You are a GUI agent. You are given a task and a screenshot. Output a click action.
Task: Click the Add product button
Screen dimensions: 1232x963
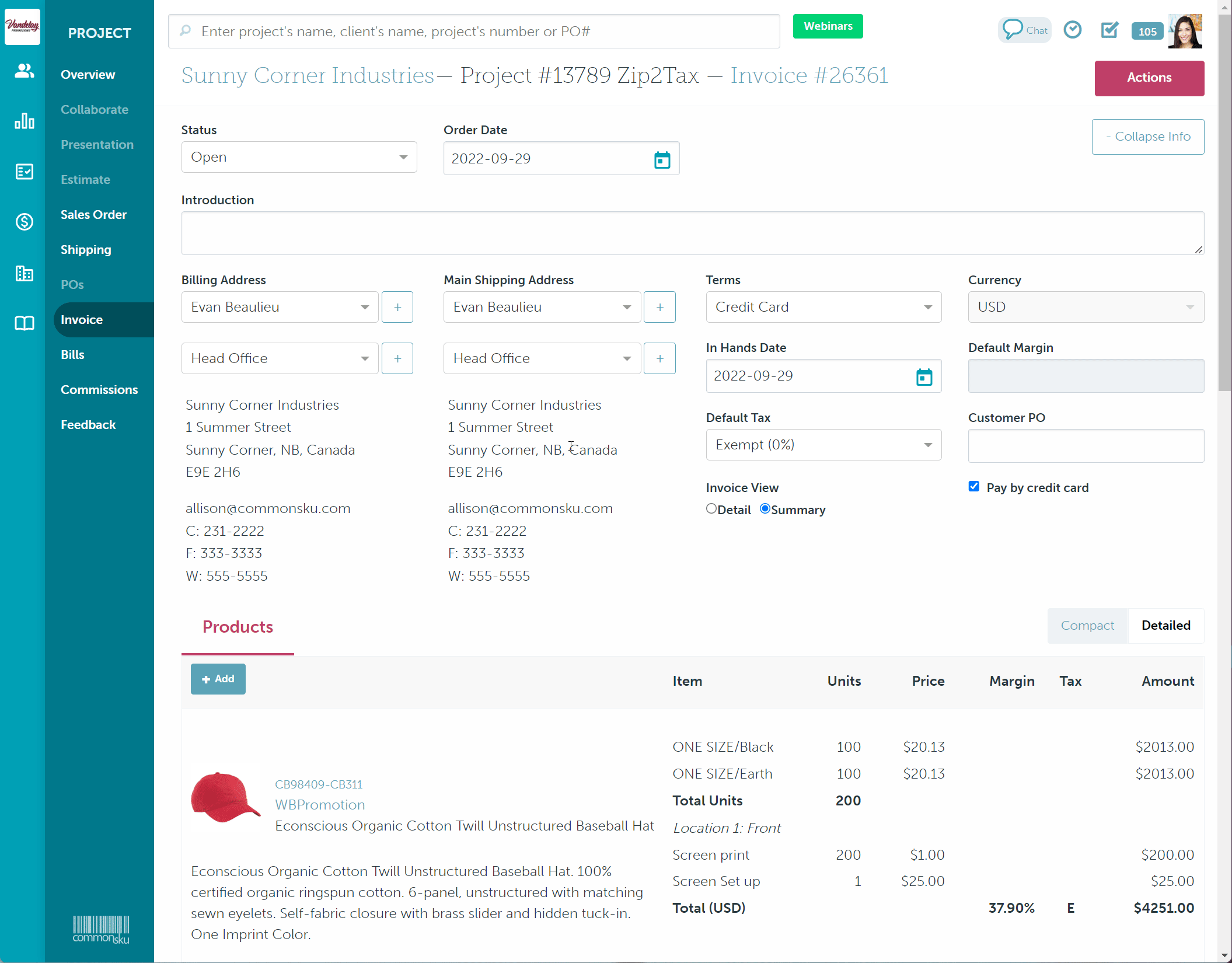218,679
